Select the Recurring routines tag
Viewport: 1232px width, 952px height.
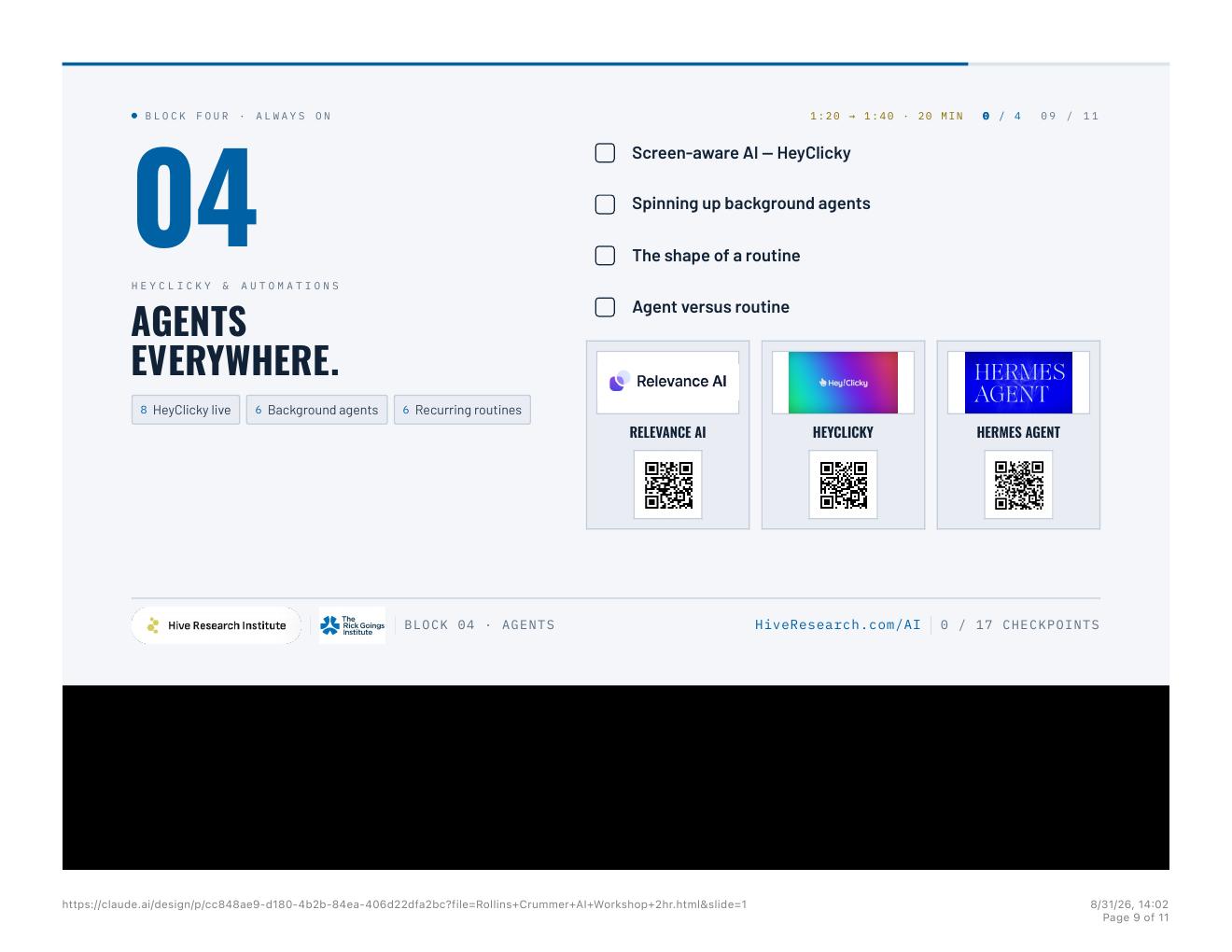(462, 410)
